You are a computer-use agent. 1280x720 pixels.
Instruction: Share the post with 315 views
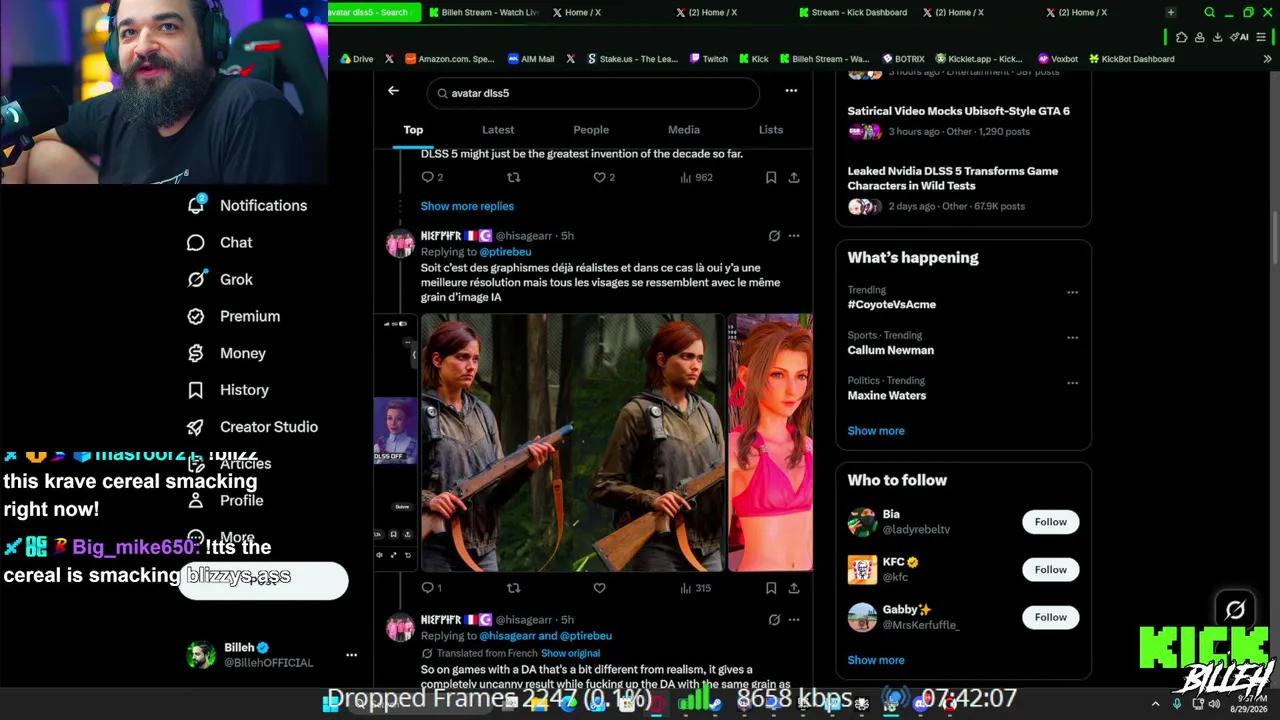pyautogui.click(x=794, y=588)
